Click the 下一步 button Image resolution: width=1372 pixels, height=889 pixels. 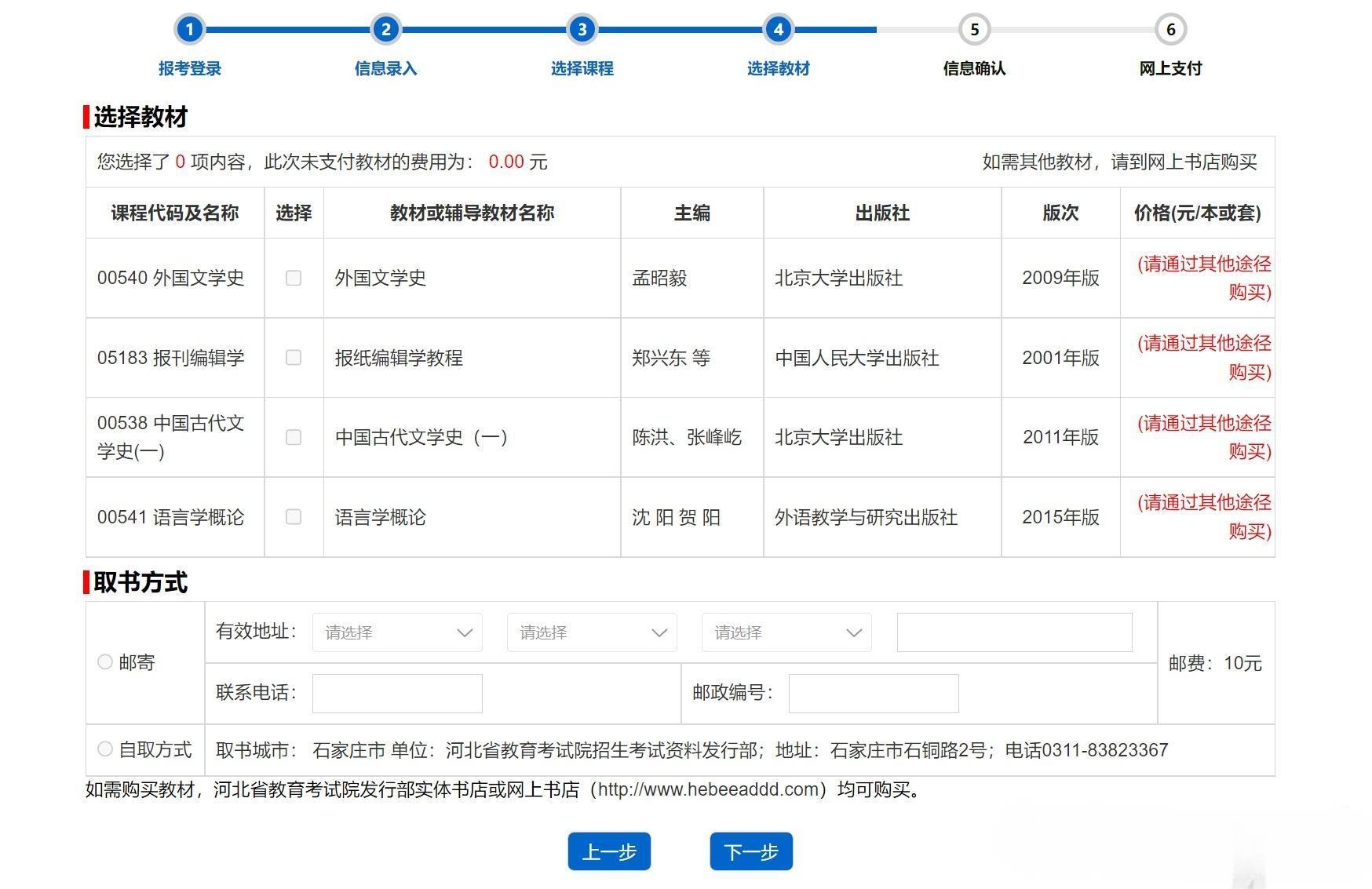[x=750, y=851]
